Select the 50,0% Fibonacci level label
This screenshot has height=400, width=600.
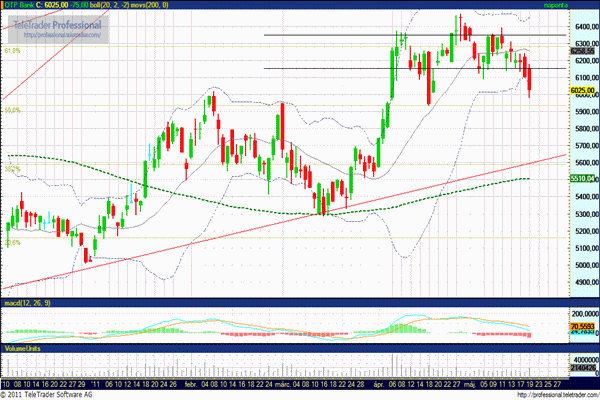12,111
